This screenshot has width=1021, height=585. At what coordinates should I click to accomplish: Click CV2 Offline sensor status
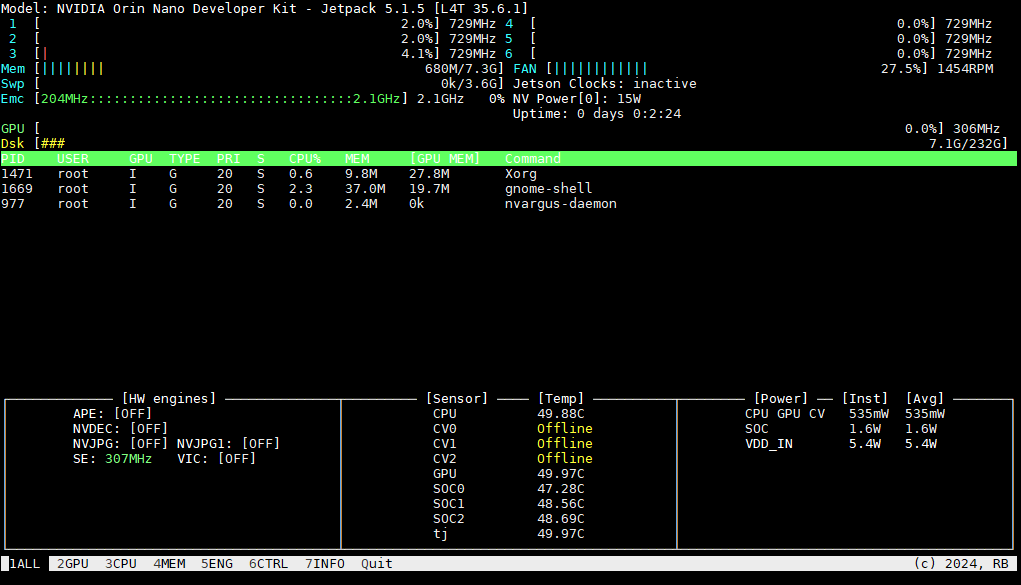(x=565, y=459)
